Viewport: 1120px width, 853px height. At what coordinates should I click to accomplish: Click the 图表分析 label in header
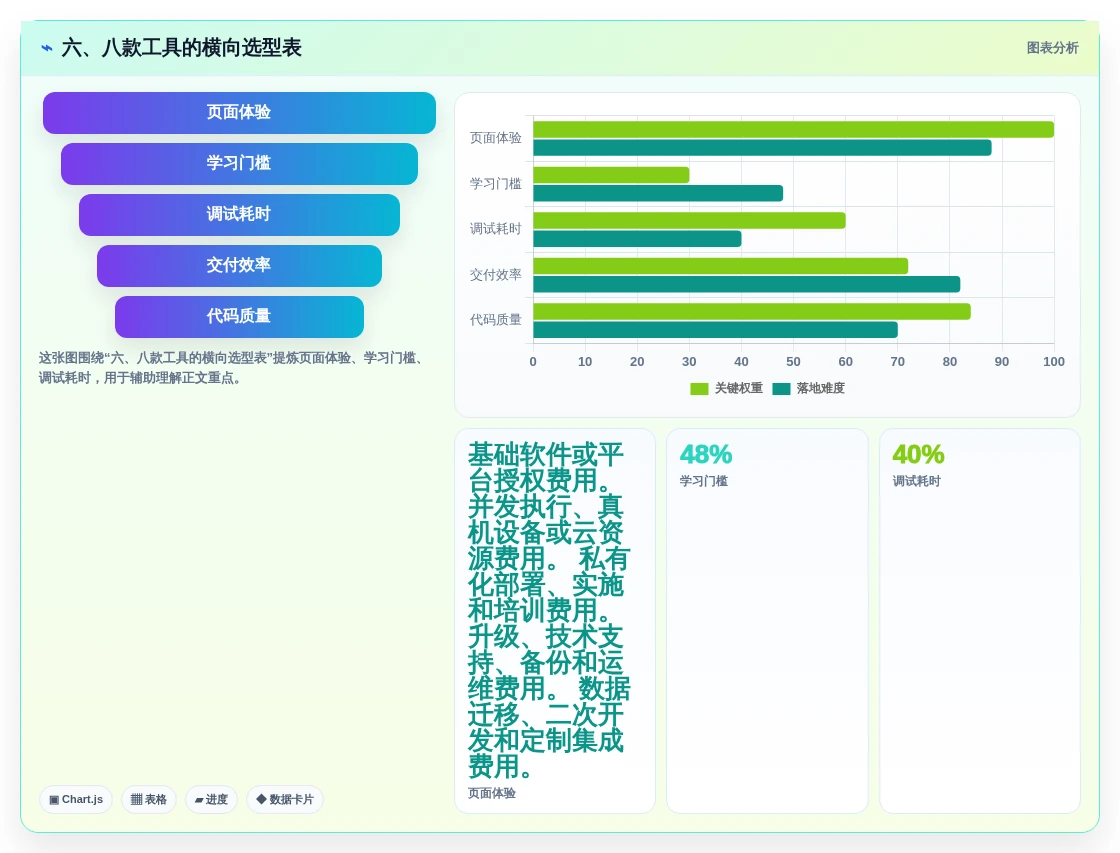(x=1052, y=48)
